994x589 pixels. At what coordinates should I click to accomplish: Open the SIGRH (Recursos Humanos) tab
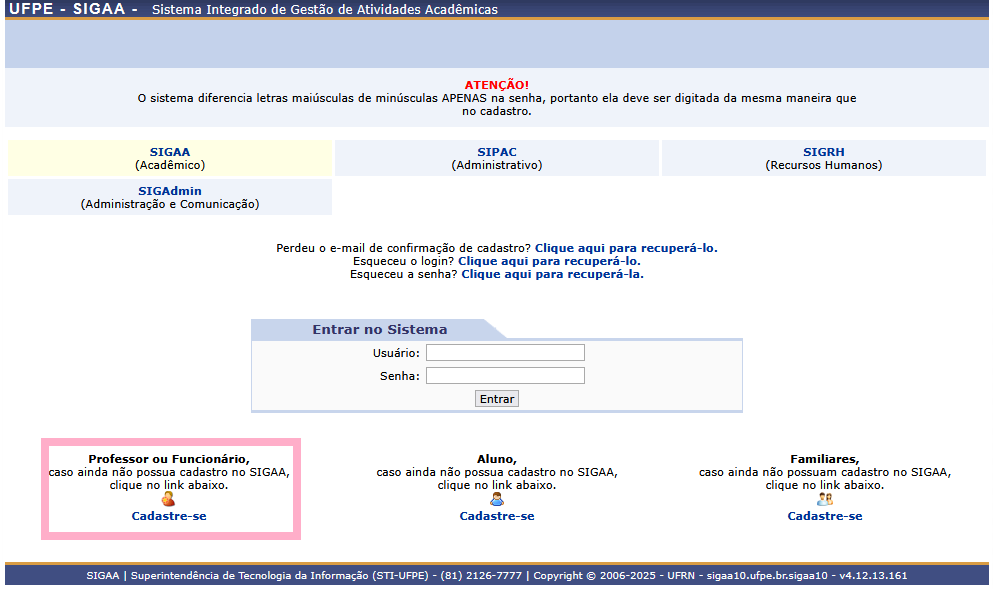coord(823,159)
